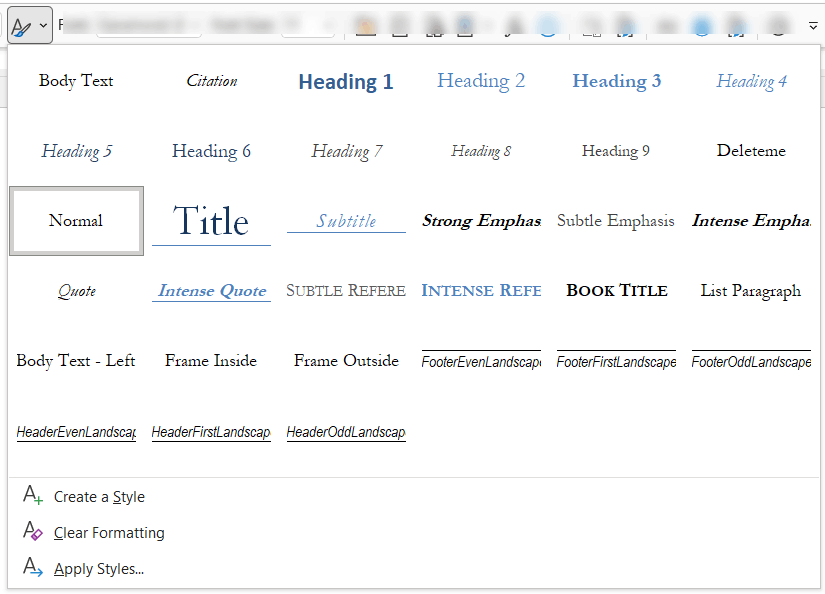Apply the Heading 6 style
Viewport: 825px width, 594px height.
pyautogui.click(x=212, y=151)
